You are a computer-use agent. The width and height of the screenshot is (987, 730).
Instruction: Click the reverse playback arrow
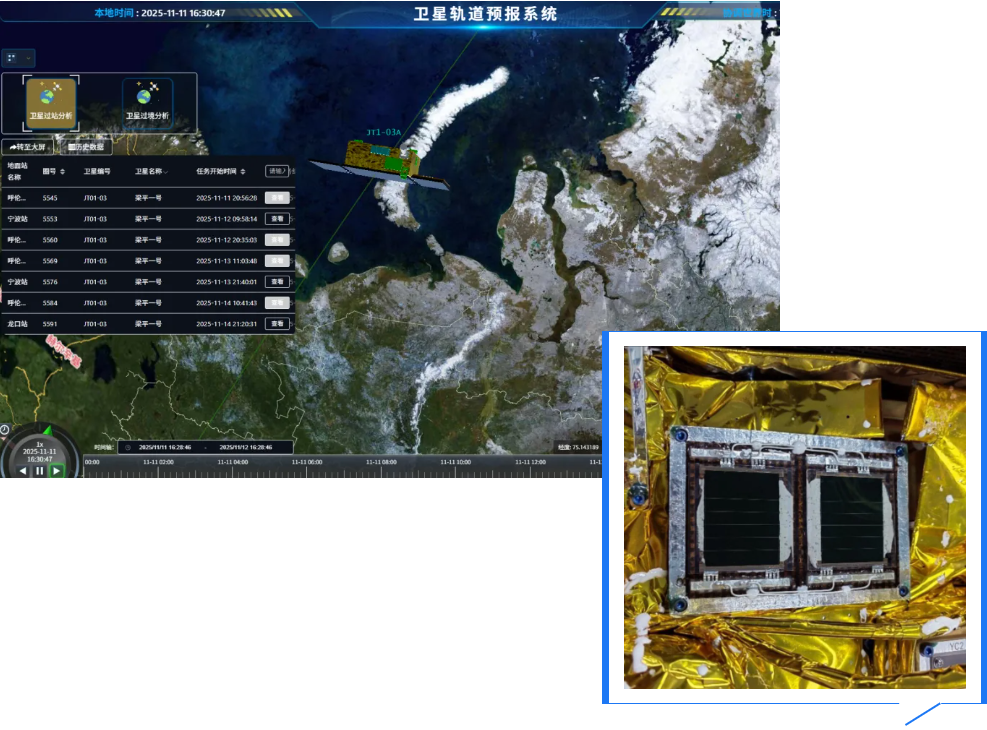coord(23,470)
